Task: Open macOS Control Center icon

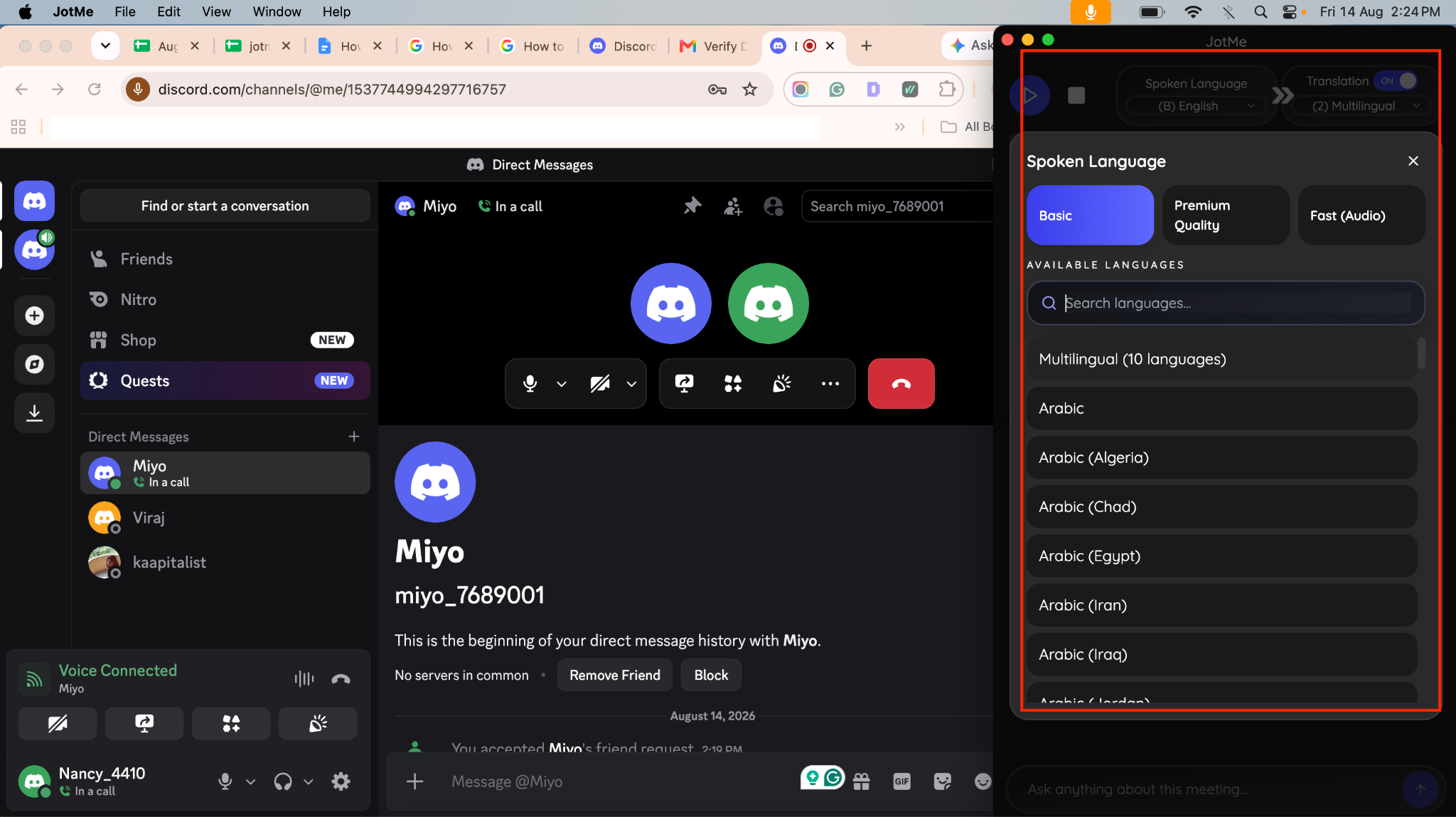Action: pos(1289,11)
